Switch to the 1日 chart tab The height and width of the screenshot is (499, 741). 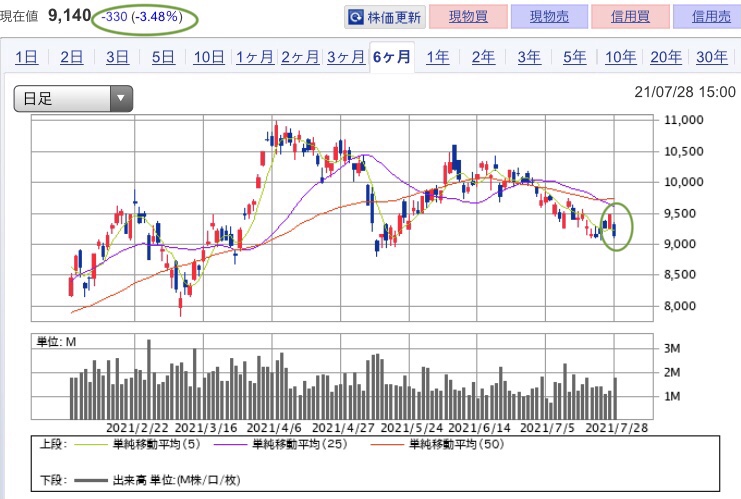click(27, 57)
